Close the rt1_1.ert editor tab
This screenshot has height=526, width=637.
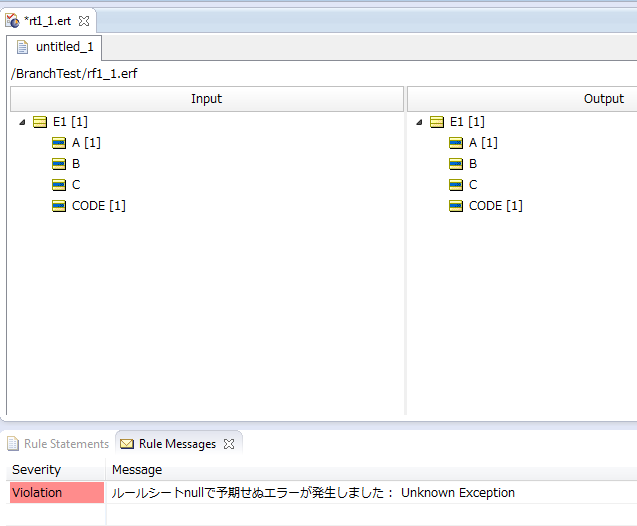click(x=84, y=21)
